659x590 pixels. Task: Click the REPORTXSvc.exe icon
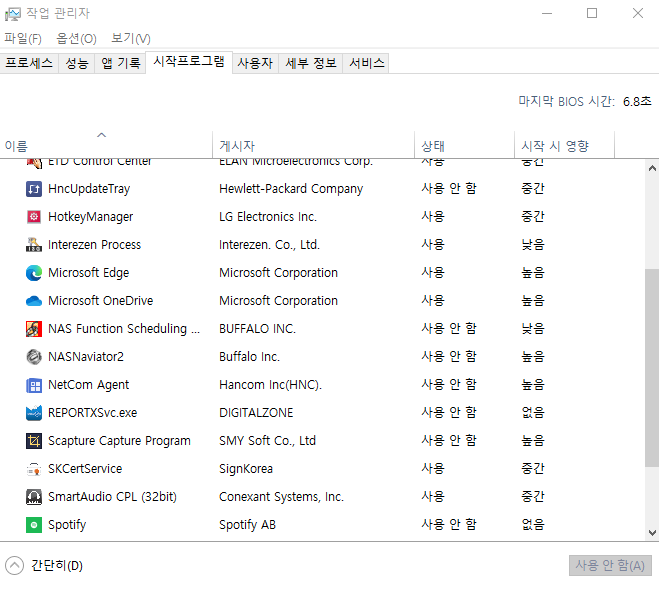pyautogui.click(x=34, y=413)
